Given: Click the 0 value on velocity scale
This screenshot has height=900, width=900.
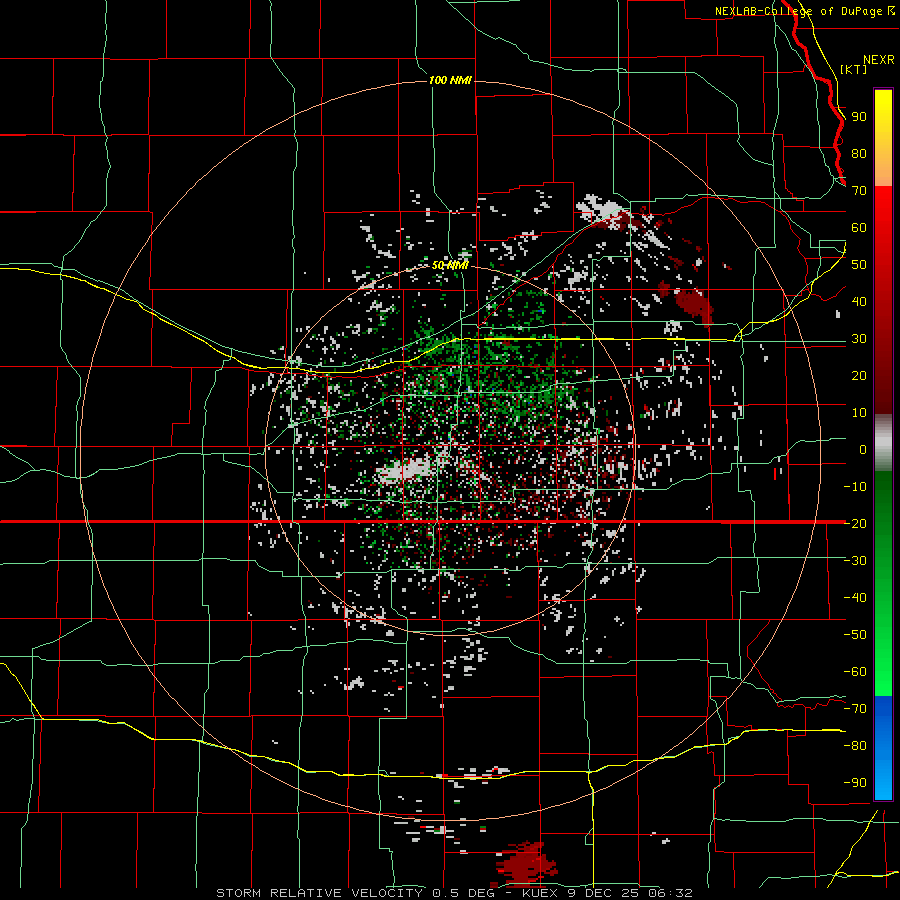Looking at the screenshot, I should pyautogui.click(x=863, y=449).
